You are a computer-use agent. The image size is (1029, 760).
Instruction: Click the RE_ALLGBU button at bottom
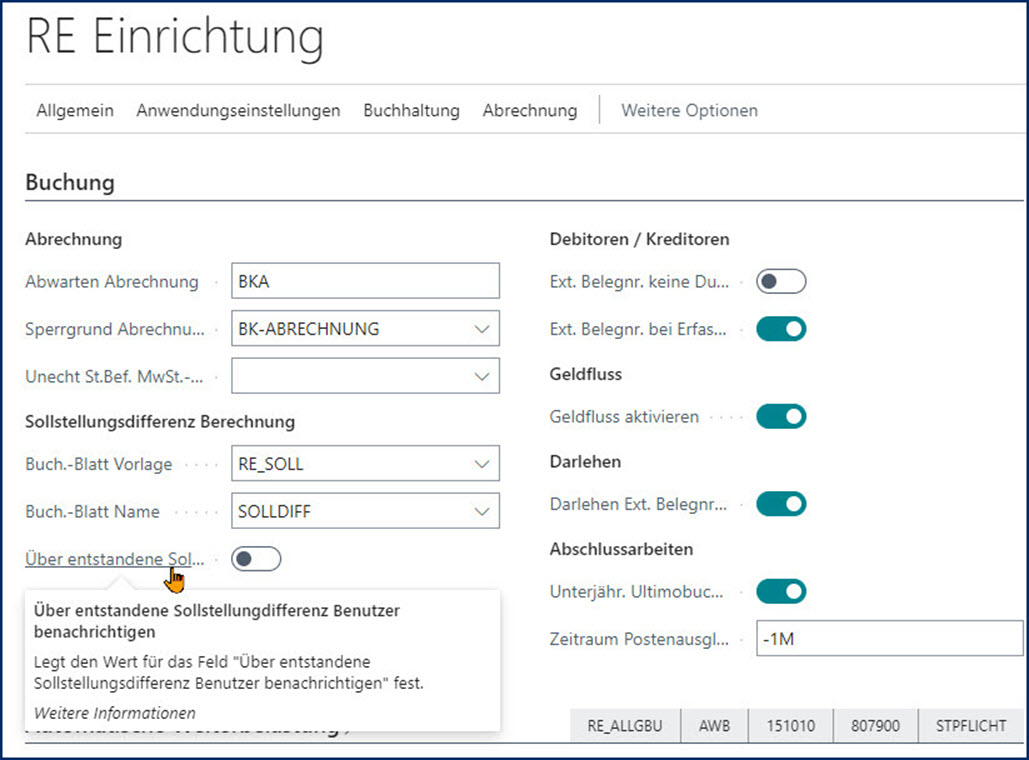[624, 726]
